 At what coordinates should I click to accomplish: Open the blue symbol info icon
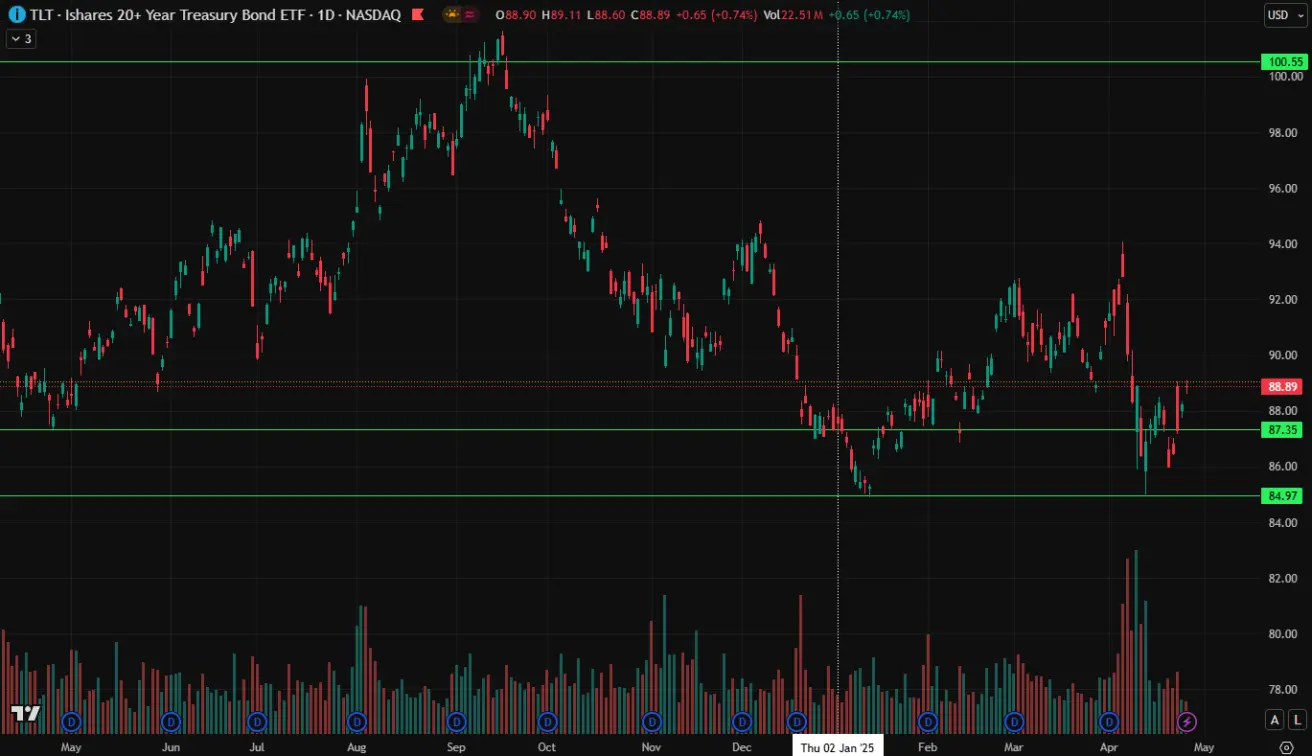(x=16, y=15)
